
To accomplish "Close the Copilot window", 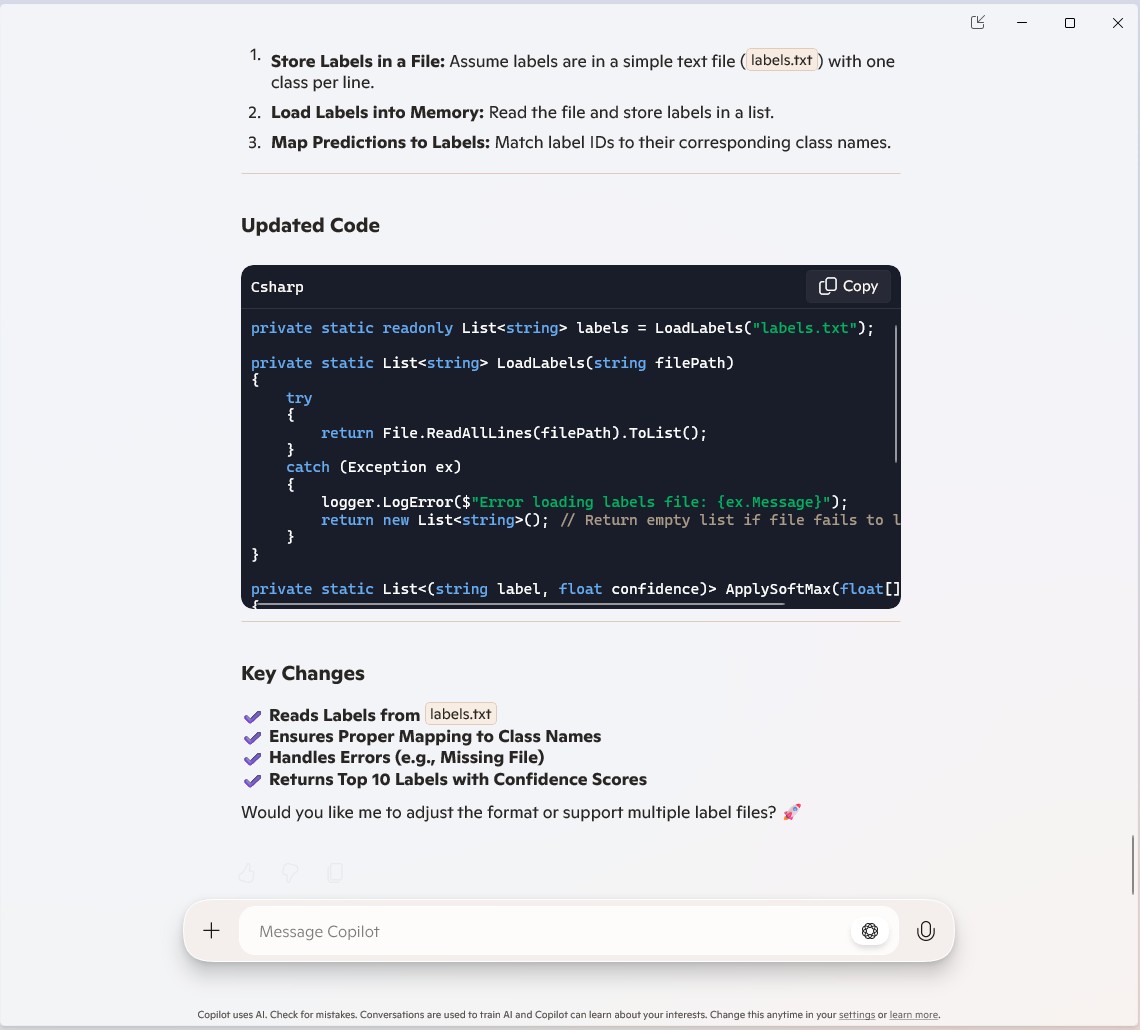I will (x=1117, y=23).
